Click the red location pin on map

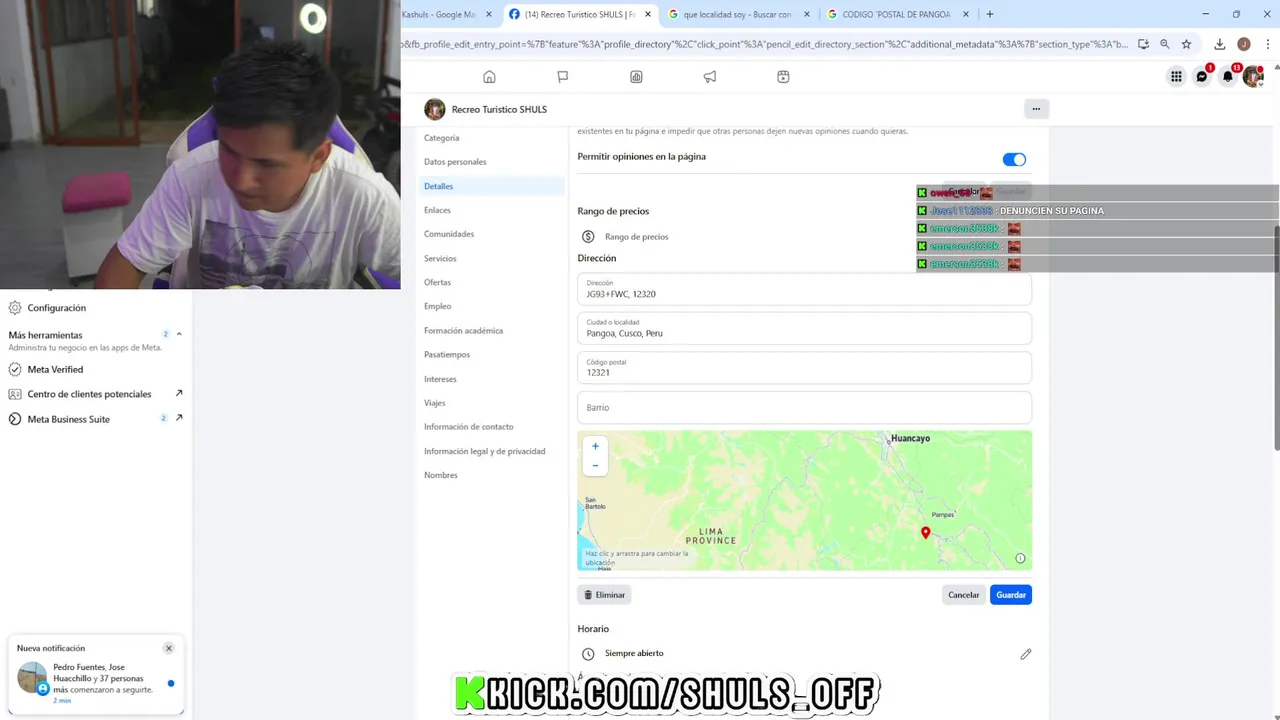[x=925, y=533]
